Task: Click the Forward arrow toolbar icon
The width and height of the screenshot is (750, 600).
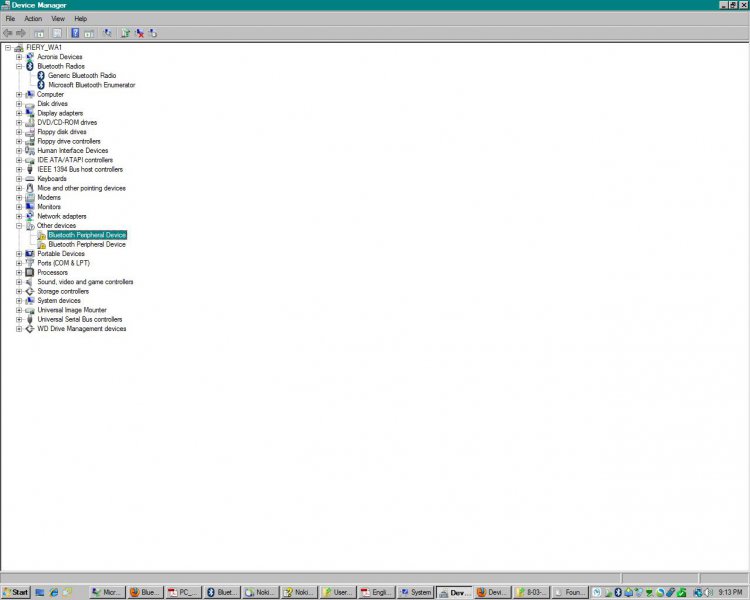Action: (21, 33)
